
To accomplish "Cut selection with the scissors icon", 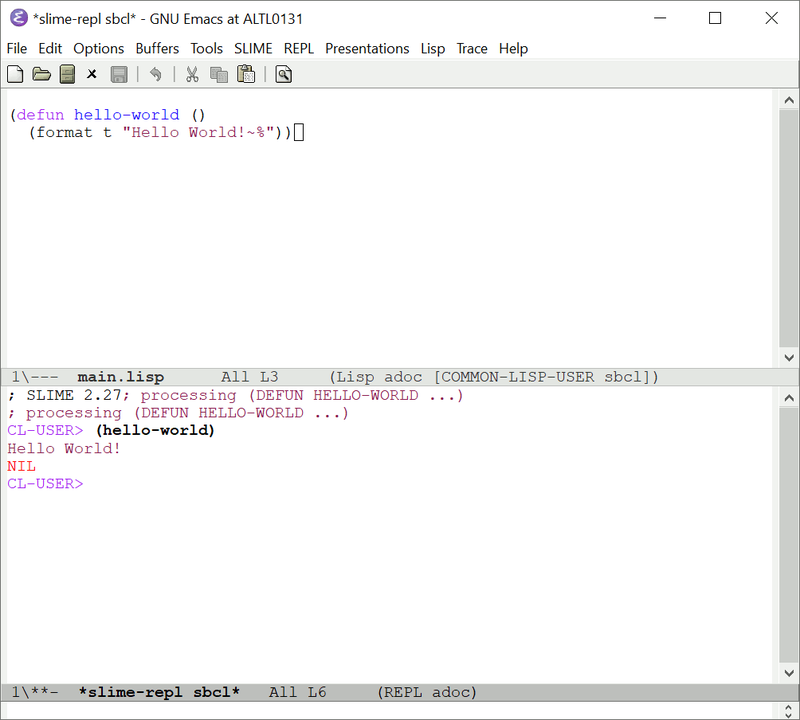I will [x=192, y=73].
